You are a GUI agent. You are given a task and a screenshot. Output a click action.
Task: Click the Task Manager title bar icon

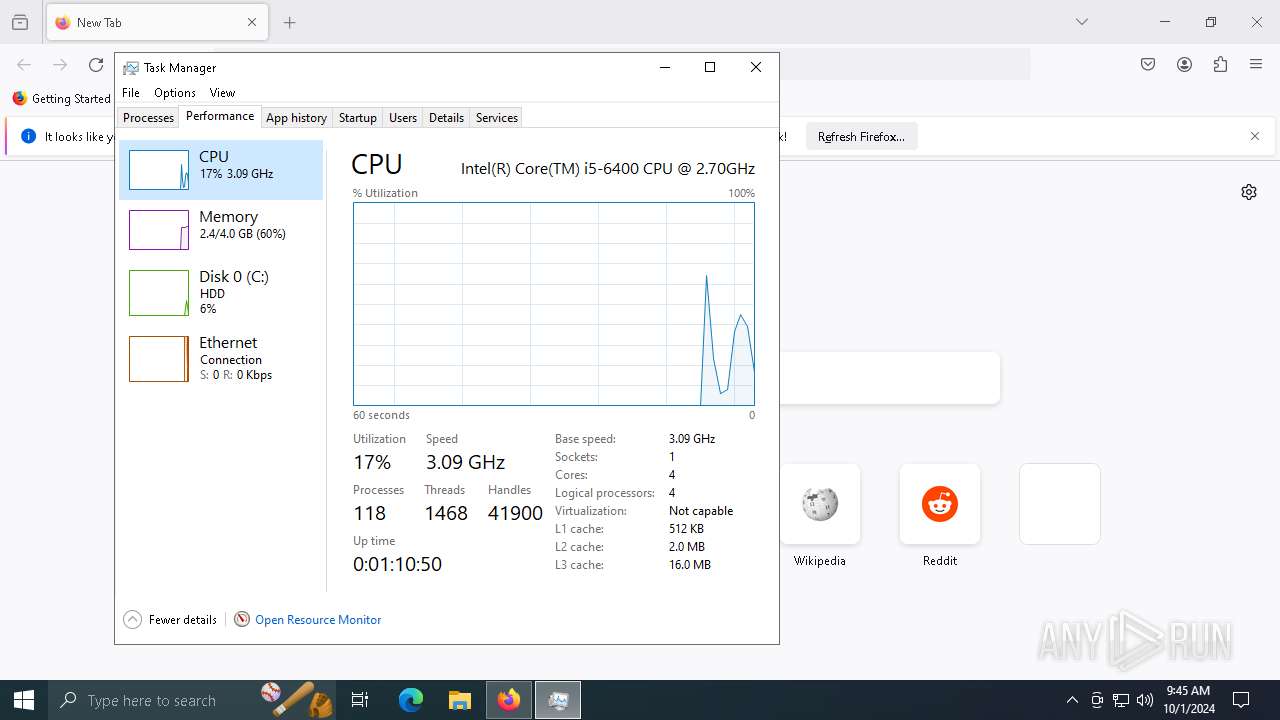(131, 68)
